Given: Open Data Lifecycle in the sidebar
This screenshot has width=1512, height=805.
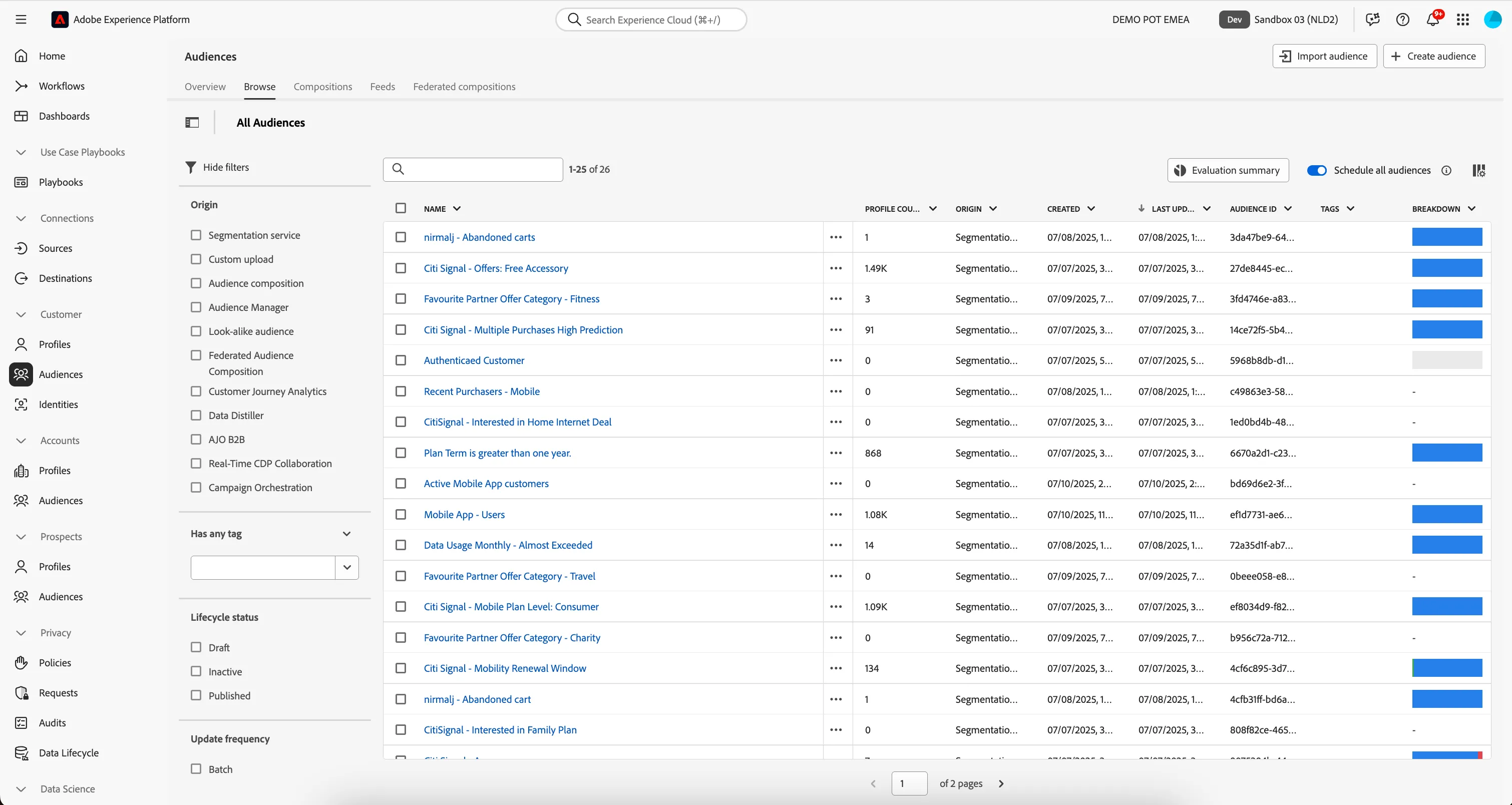Looking at the screenshot, I should click(68, 753).
